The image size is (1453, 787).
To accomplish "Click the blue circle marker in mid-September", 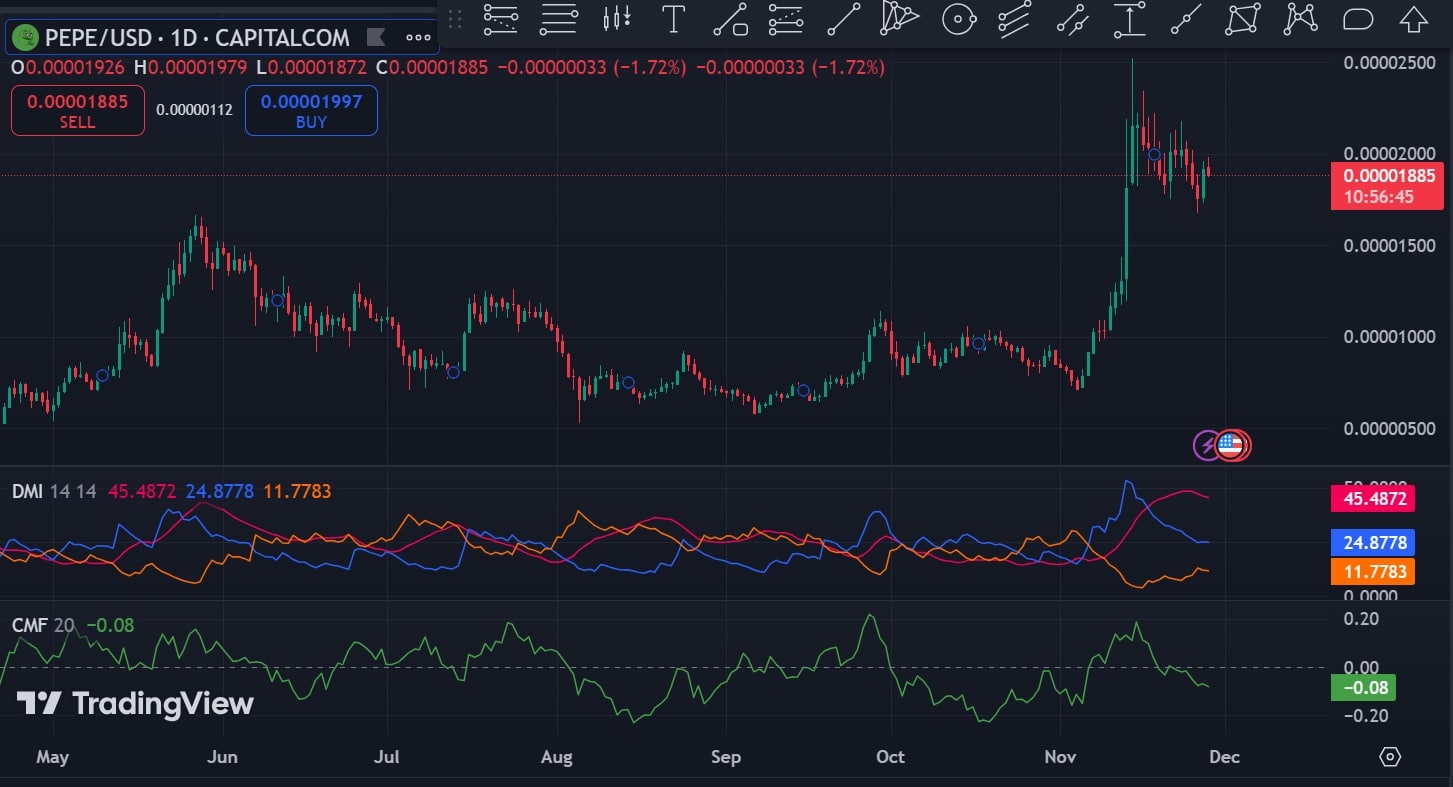I will point(802,390).
